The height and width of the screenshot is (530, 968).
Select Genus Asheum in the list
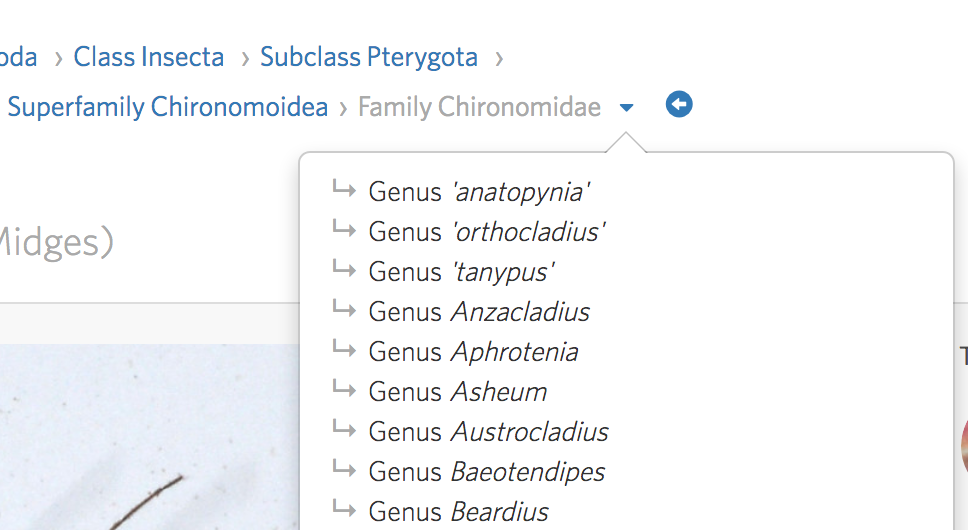[457, 391]
